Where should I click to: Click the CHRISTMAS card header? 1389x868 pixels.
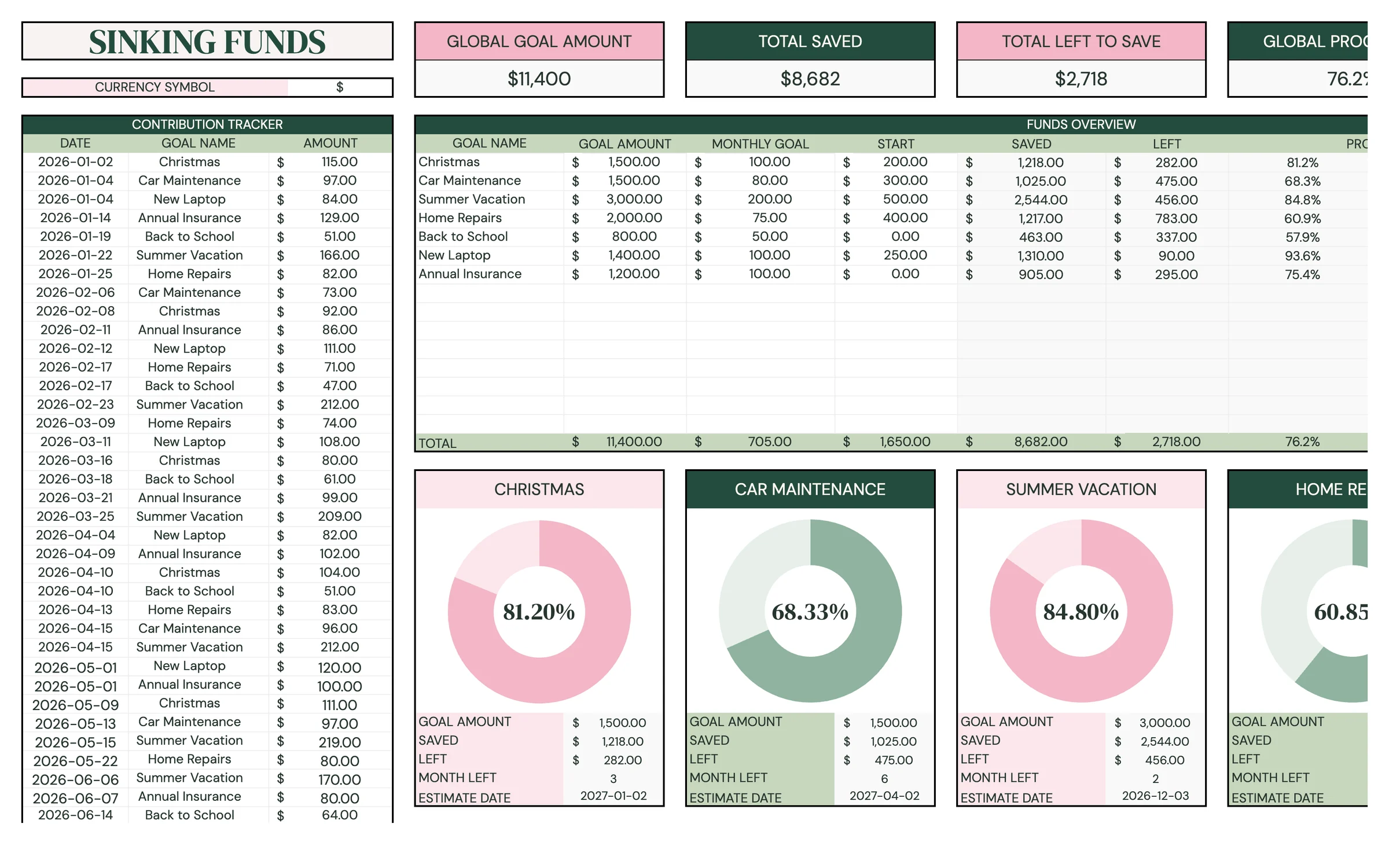click(539, 490)
